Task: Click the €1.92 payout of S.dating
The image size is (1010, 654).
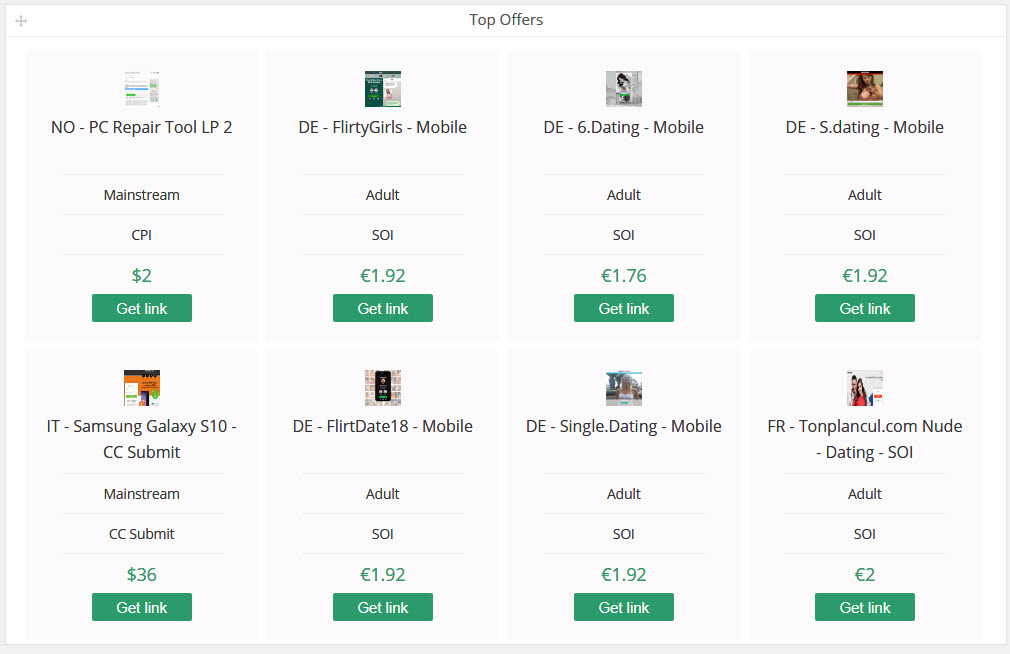Action: 864,275
